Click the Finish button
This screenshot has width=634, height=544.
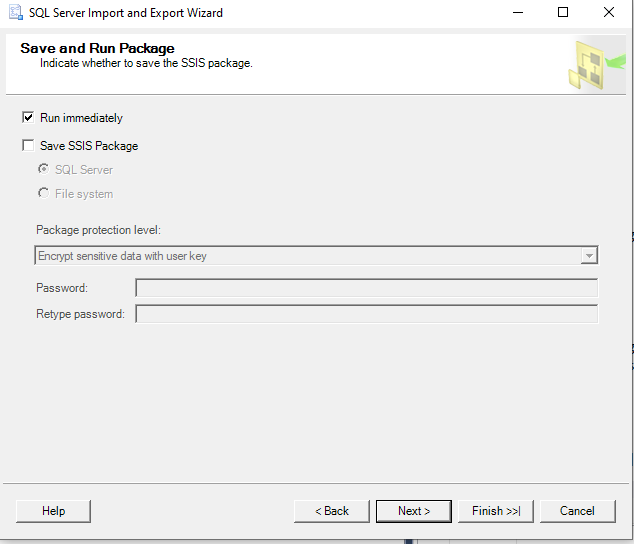point(496,511)
